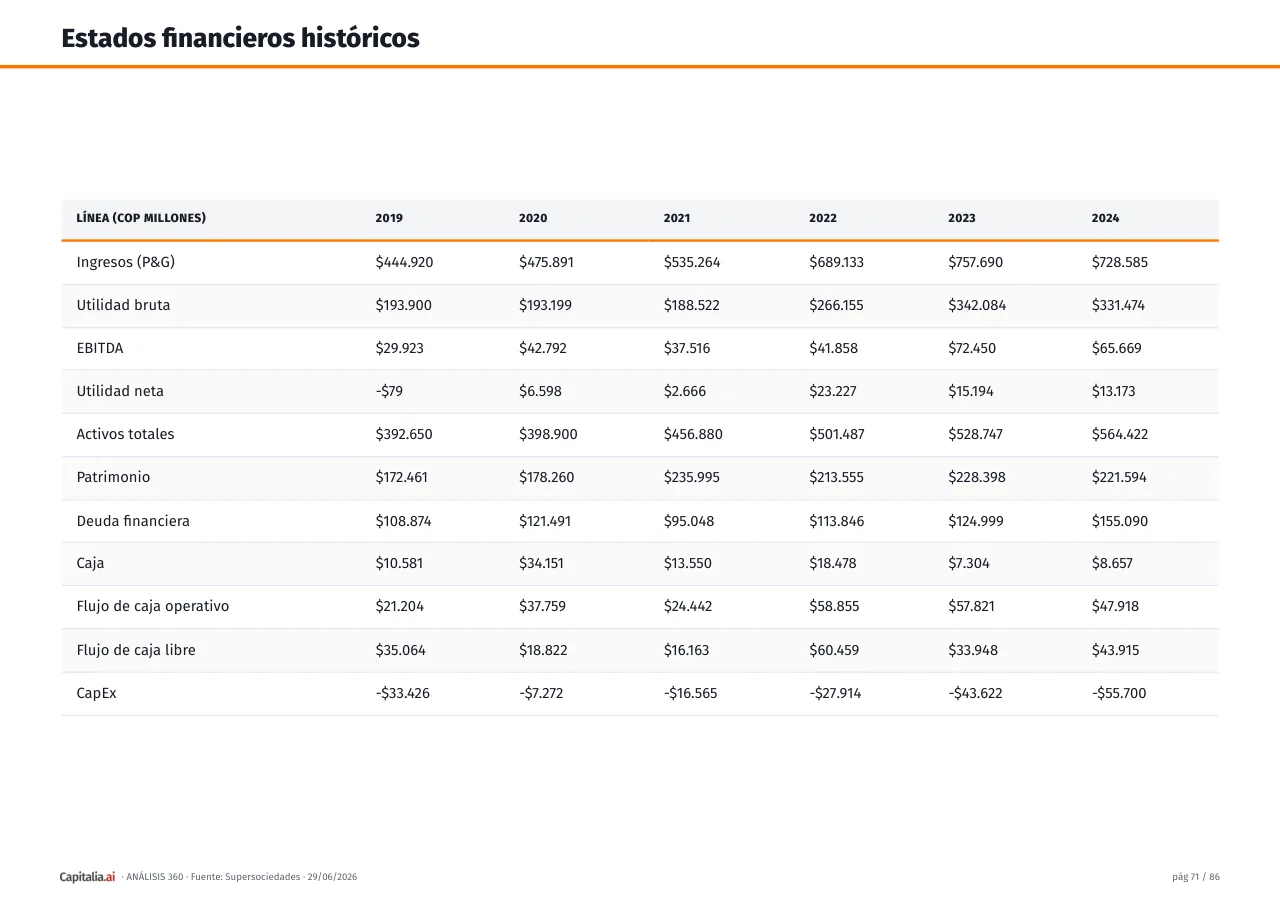Select the Flujo de caja libre label

pos(136,650)
